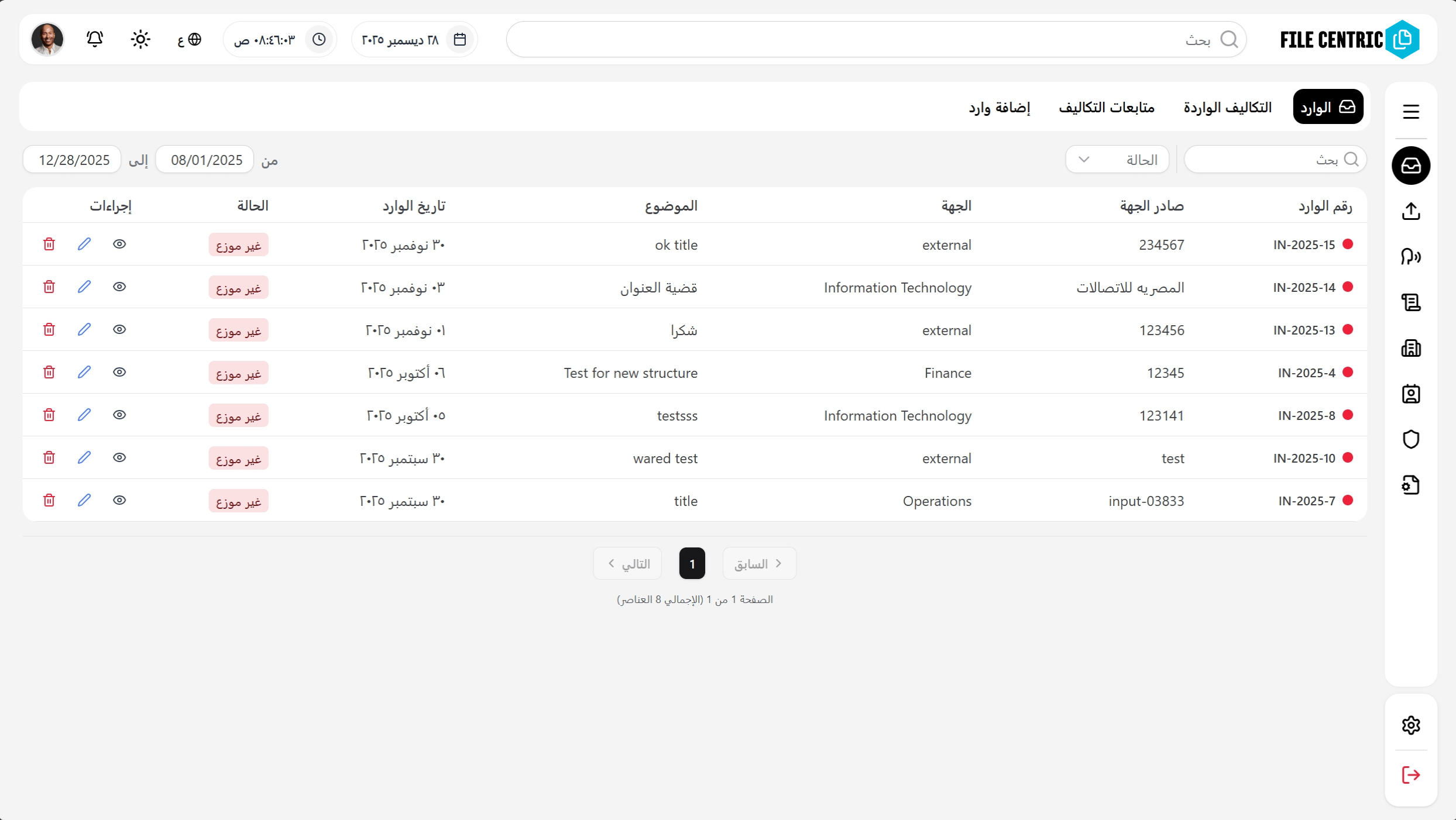
Task: Click the settings gear icon
Action: (1411, 725)
